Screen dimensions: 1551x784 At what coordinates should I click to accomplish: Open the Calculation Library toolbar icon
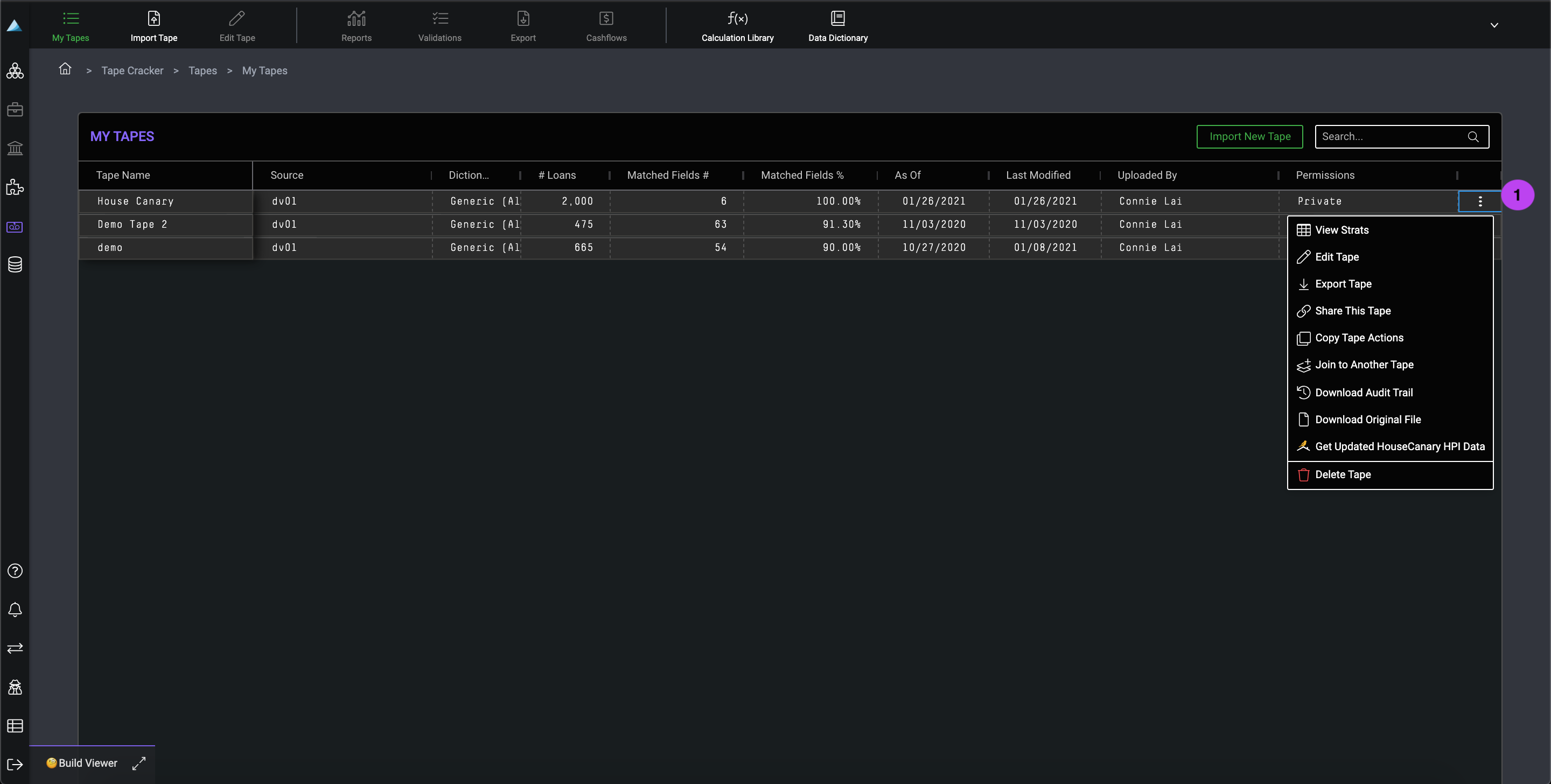[x=737, y=26]
